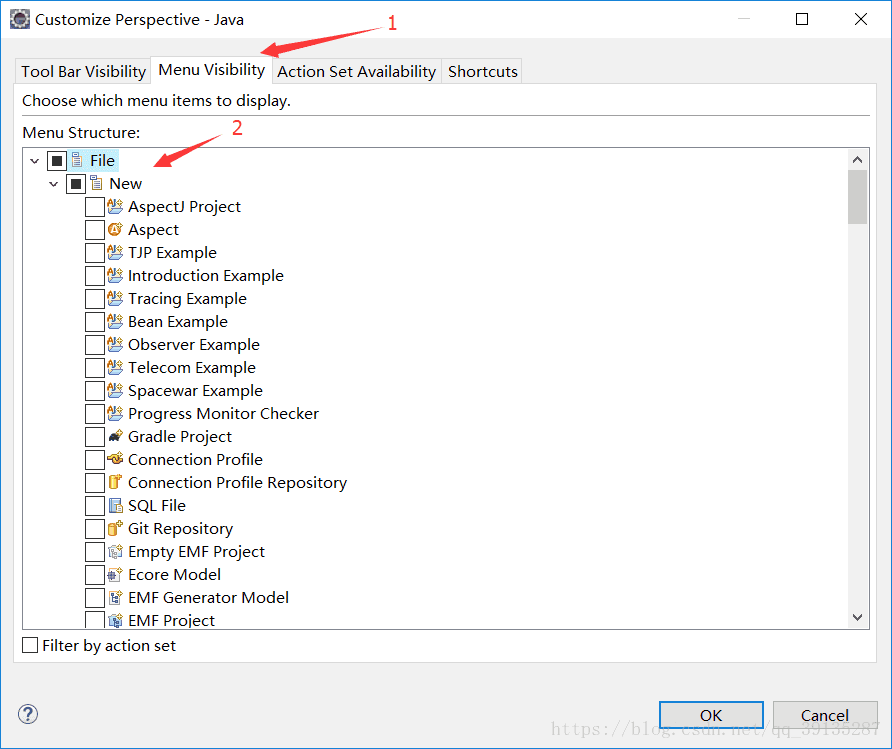This screenshot has width=892, height=749.
Task: Click the Spacewar Example icon
Action: [x=115, y=391]
